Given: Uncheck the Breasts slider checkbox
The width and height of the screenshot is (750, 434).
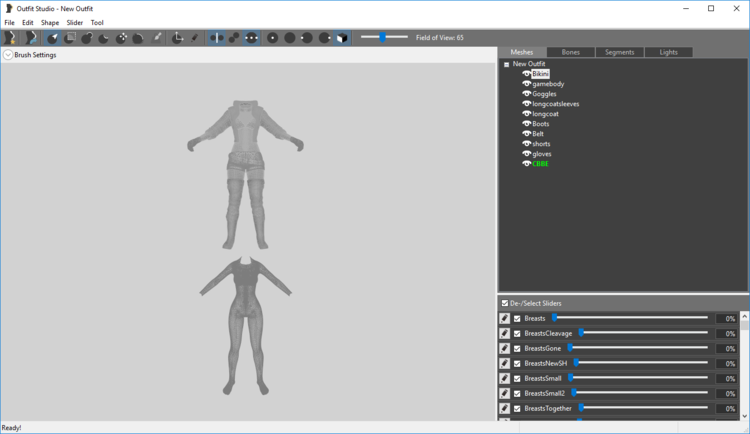Looking at the screenshot, I should pos(517,319).
